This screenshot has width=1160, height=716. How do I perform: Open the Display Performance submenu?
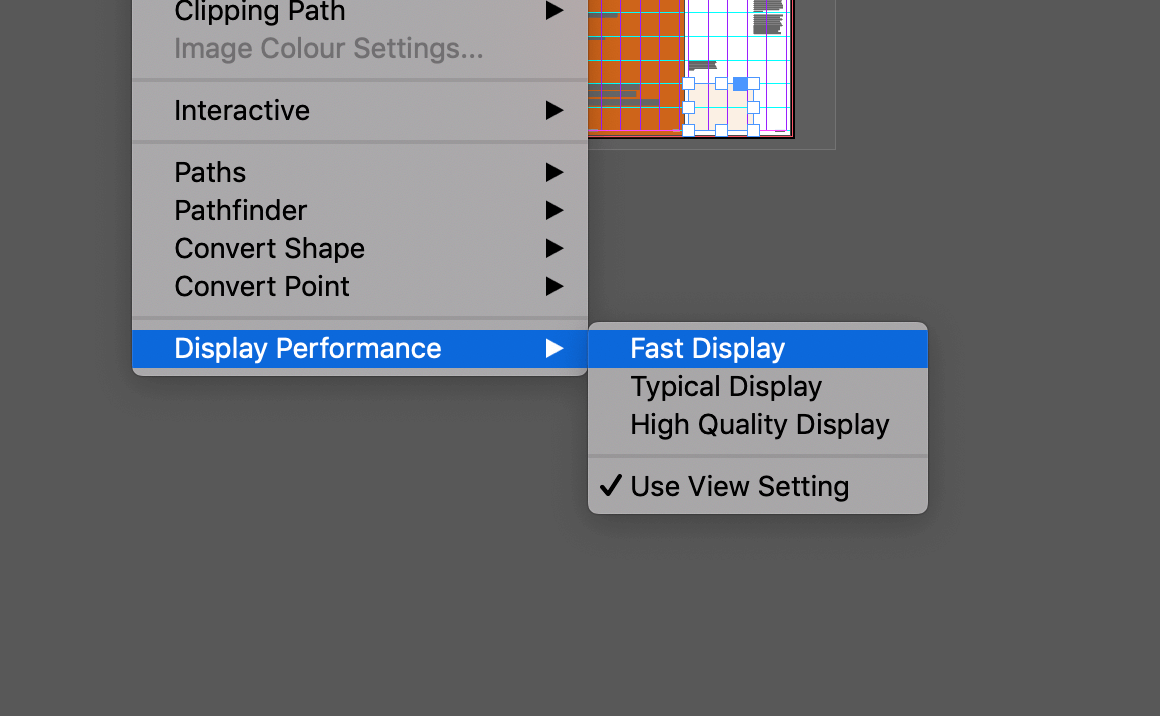click(307, 349)
